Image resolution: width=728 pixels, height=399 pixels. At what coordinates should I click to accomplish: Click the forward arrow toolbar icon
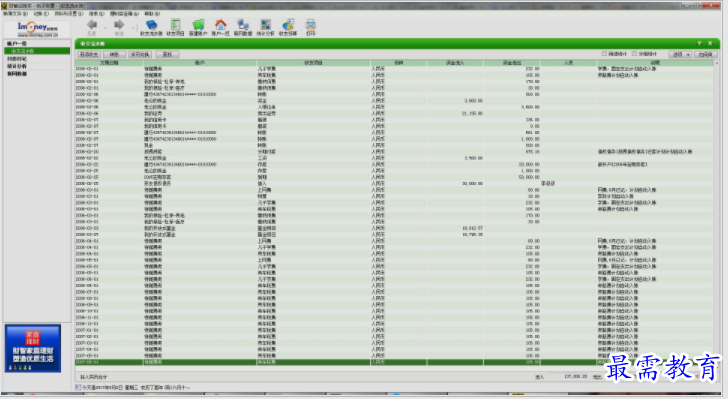click(119, 25)
